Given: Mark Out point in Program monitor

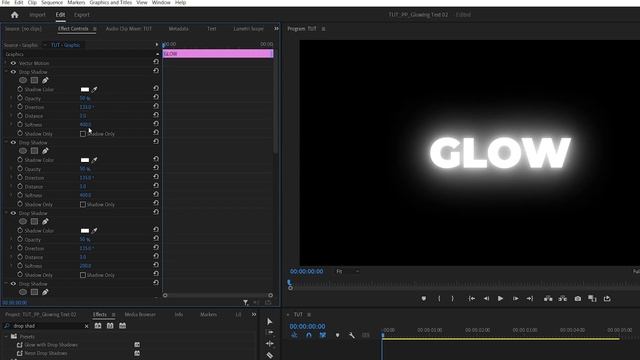Looking at the screenshot, I should [453, 299].
